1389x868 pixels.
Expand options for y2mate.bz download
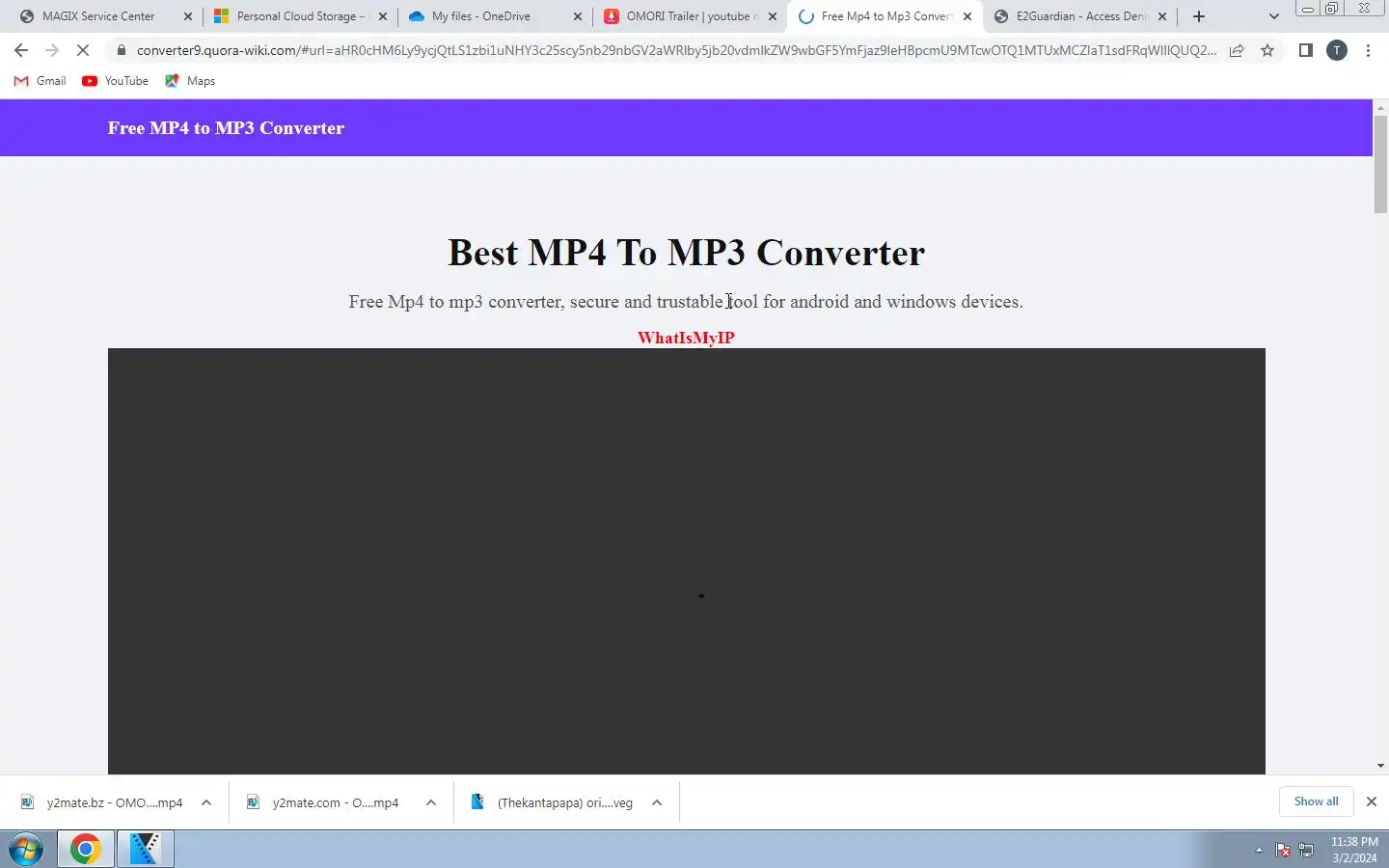pyautogui.click(x=206, y=802)
